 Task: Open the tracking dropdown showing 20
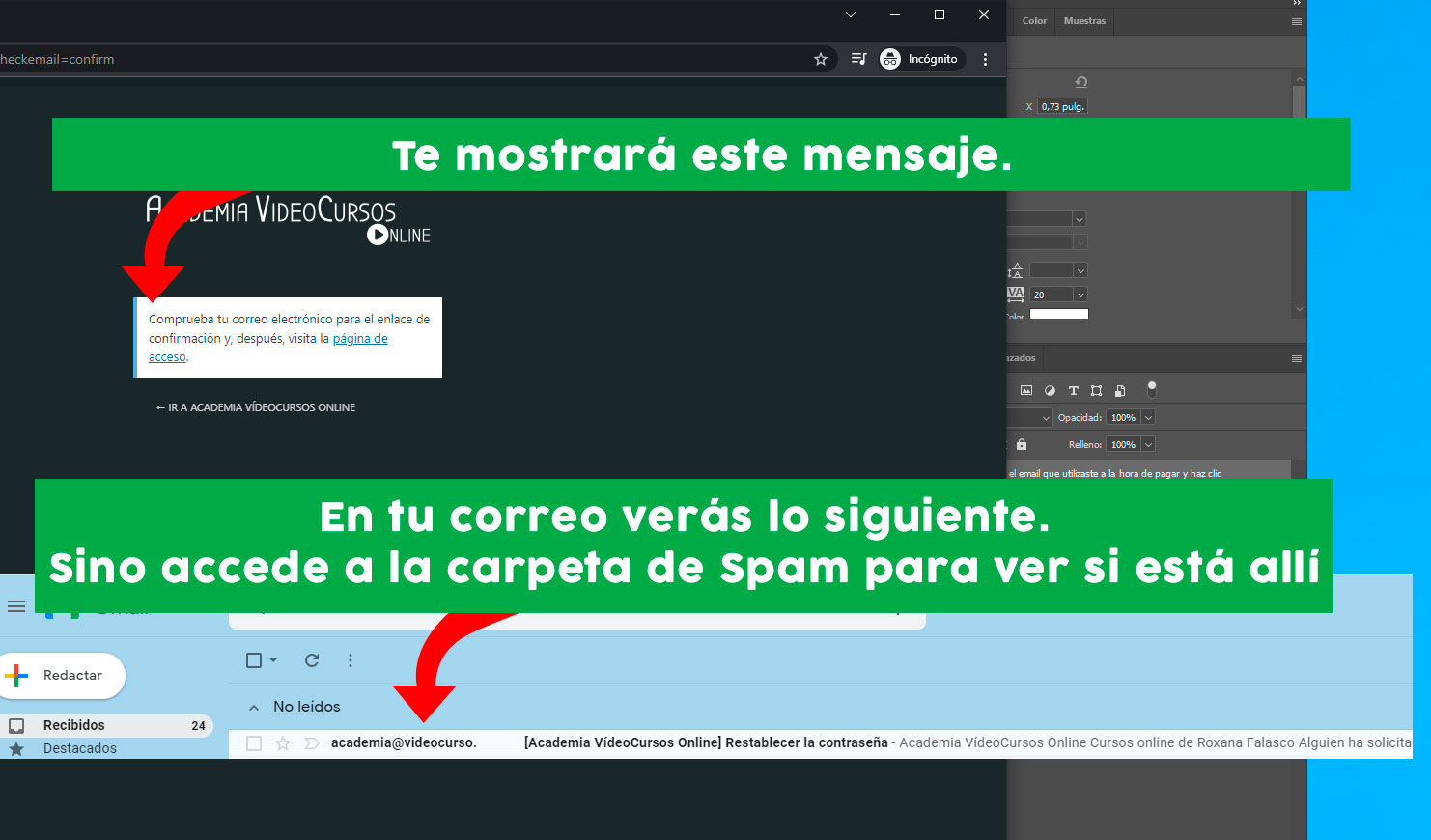click(1080, 294)
